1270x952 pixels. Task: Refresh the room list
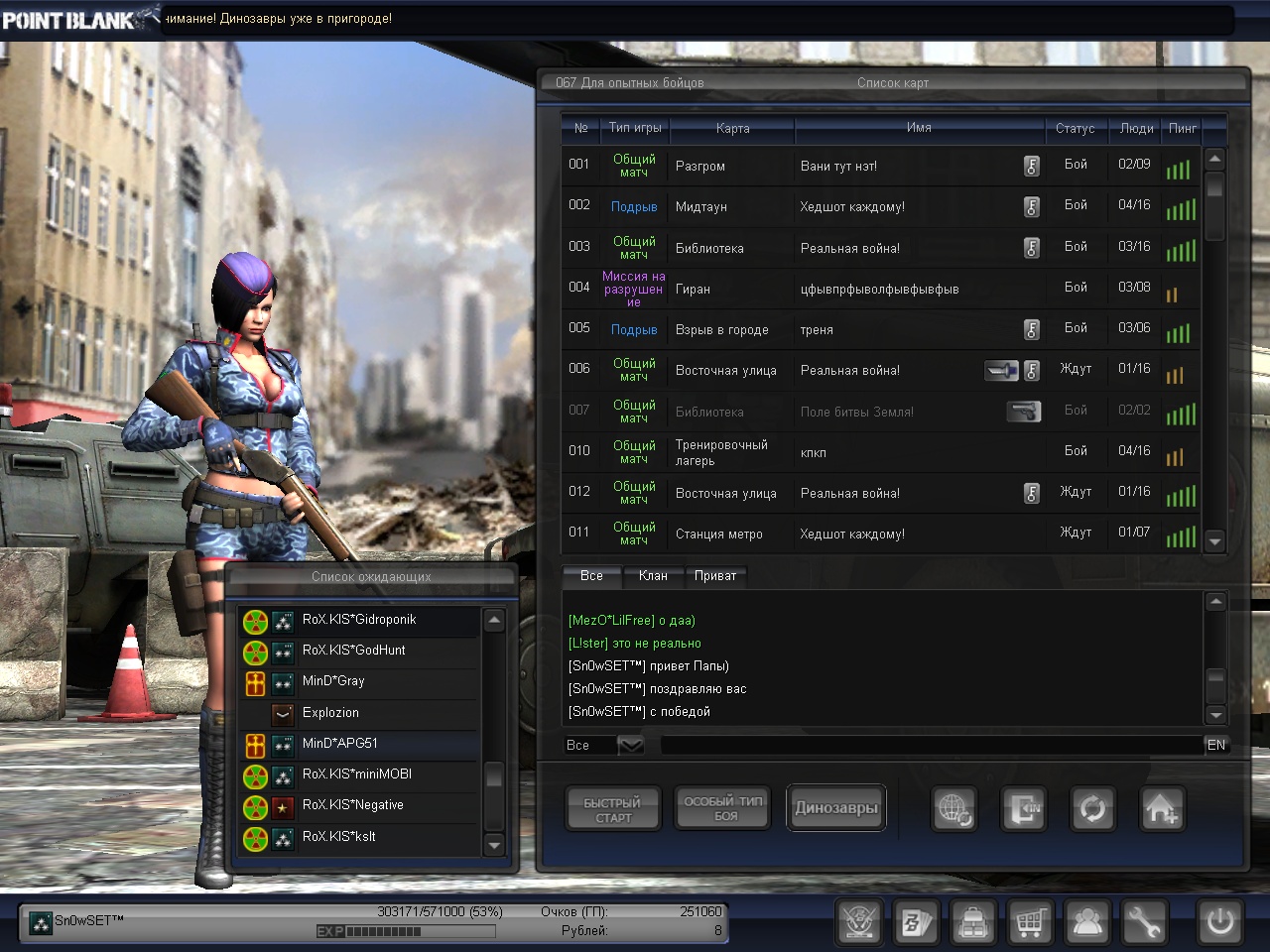click(x=1092, y=809)
